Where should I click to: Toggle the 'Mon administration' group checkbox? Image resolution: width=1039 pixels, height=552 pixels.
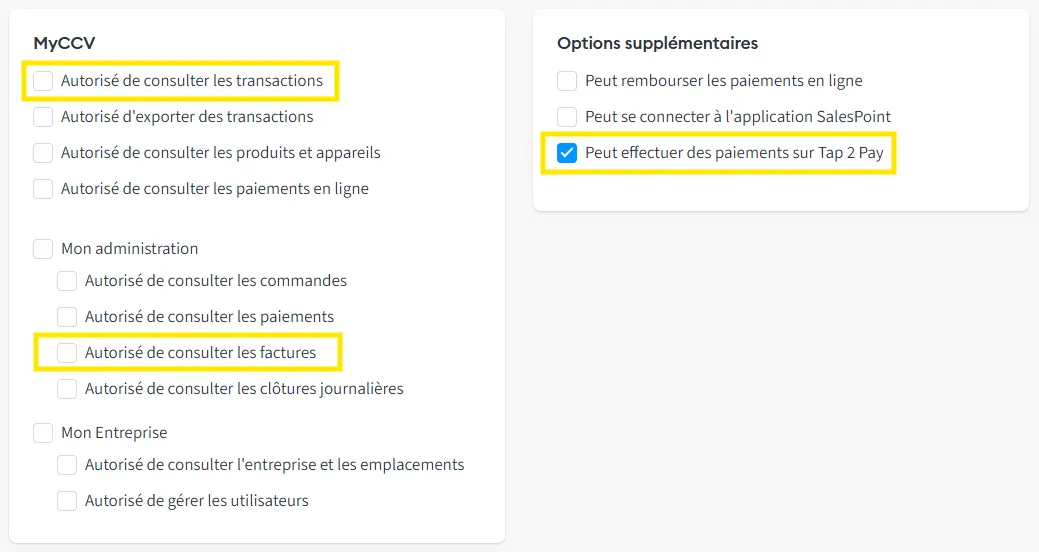click(43, 249)
